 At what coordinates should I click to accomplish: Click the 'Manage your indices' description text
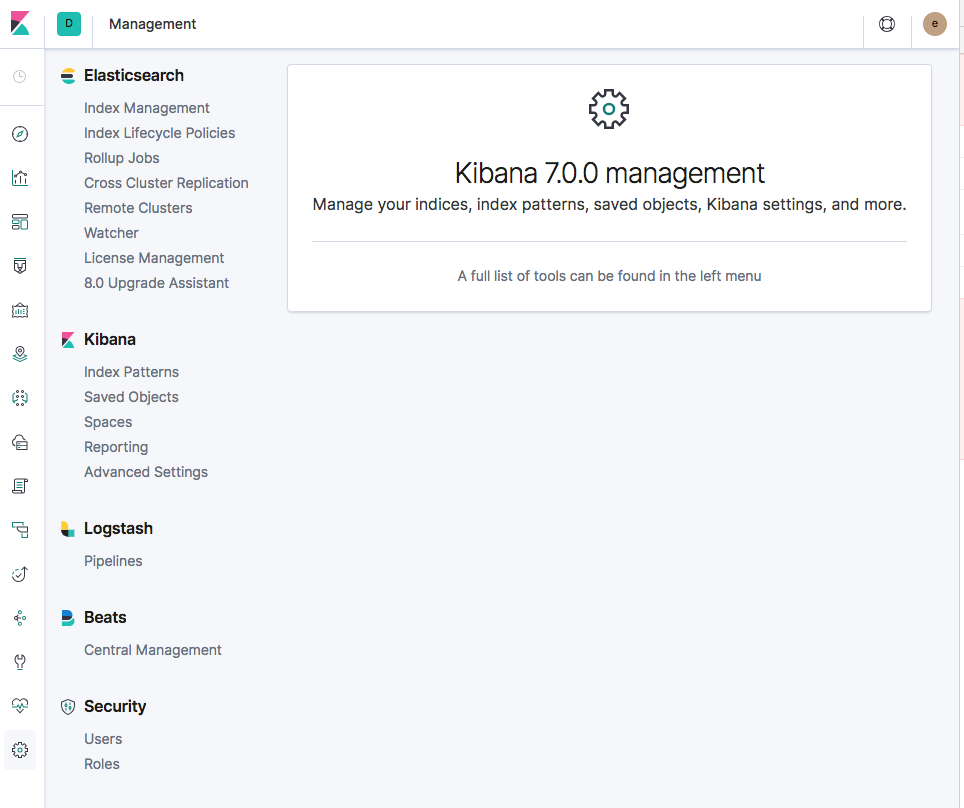tap(609, 204)
